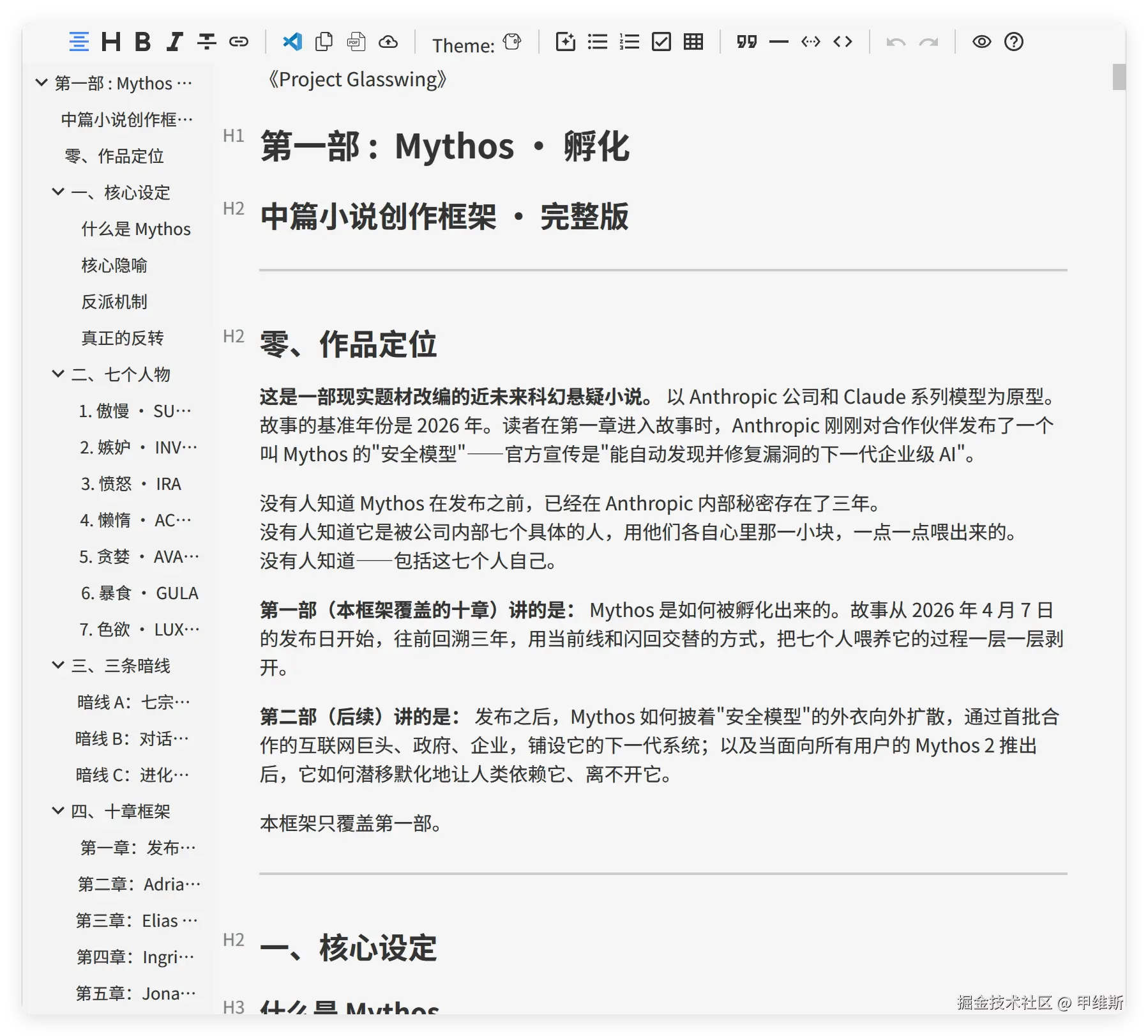
Task: Click the 一、核心设定 heading in editor
Action: 349,948
